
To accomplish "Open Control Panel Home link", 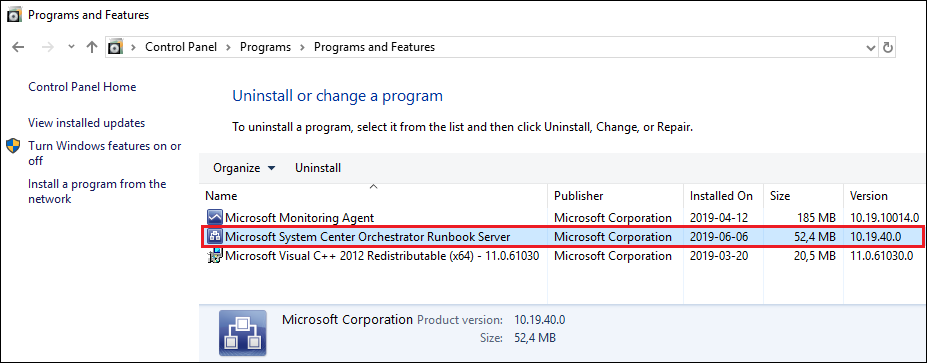I will 82,87.
